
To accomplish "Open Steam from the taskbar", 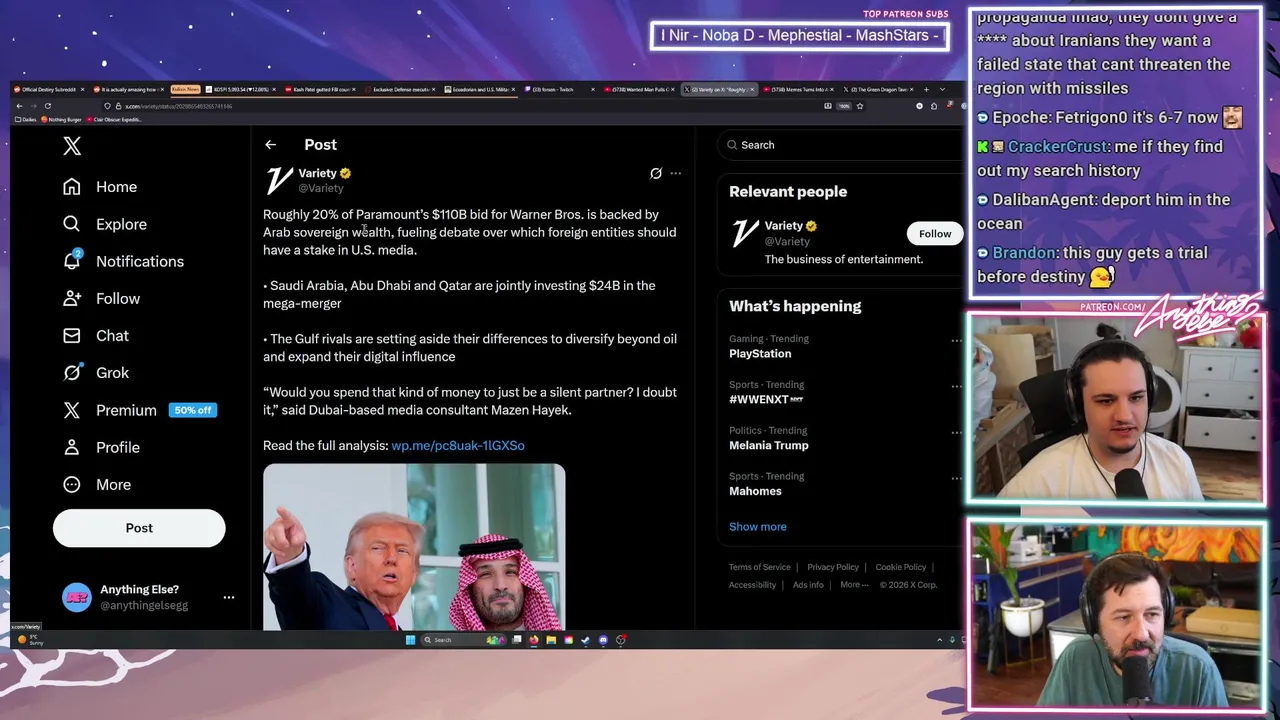I will click(x=585, y=640).
